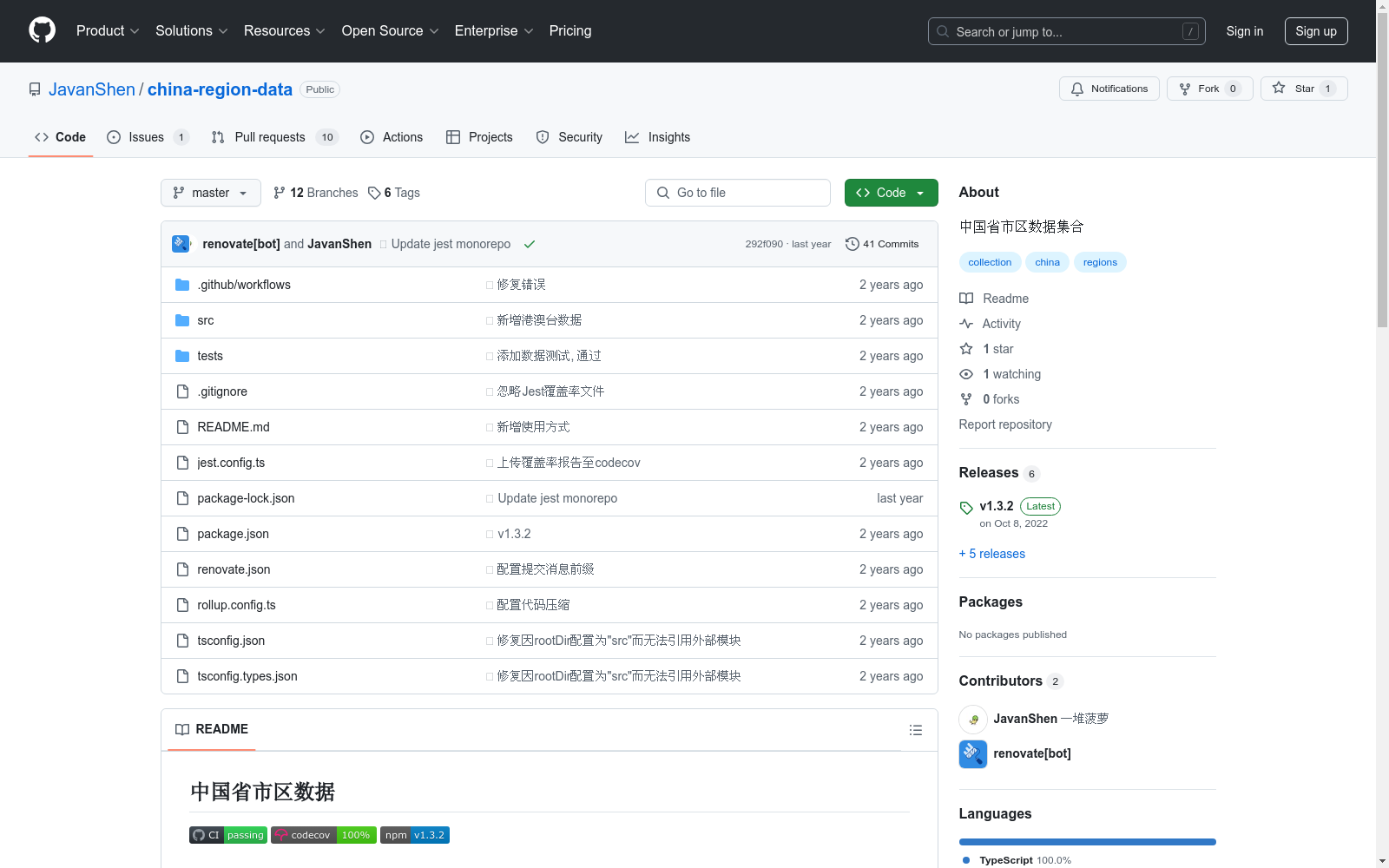Open commit hash 292f090
The height and width of the screenshot is (868, 1389).
(x=764, y=244)
